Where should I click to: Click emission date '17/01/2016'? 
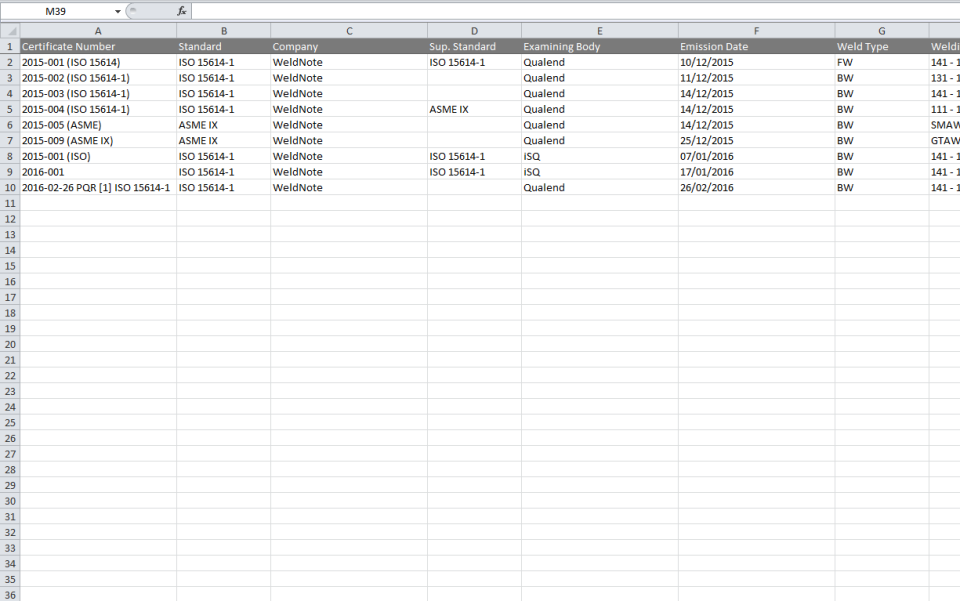pyautogui.click(x=757, y=172)
